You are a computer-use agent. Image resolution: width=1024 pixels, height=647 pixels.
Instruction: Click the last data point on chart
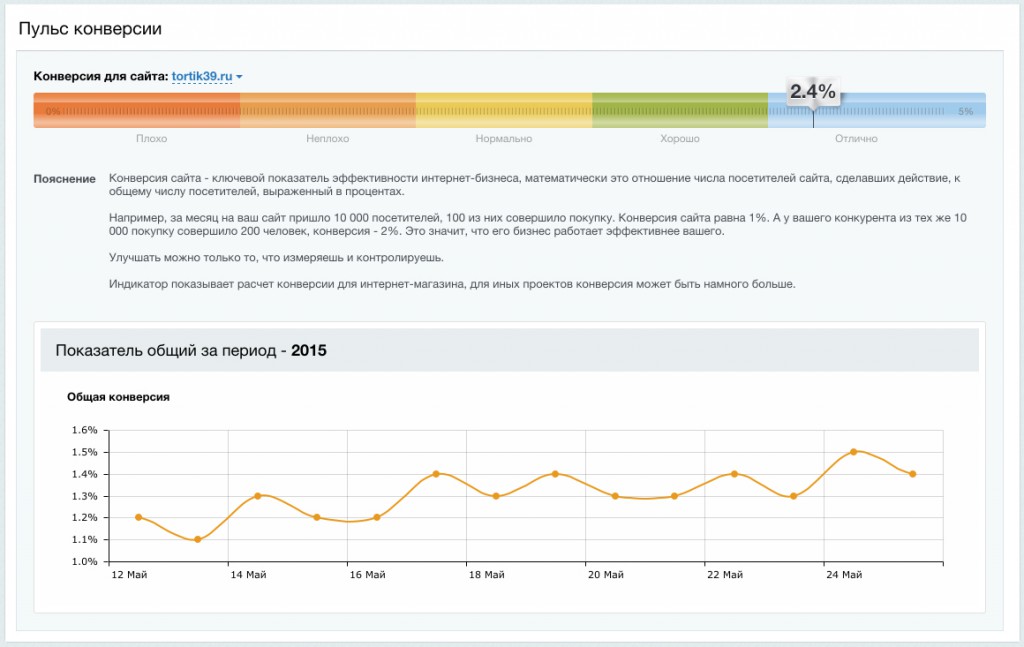(x=913, y=474)
